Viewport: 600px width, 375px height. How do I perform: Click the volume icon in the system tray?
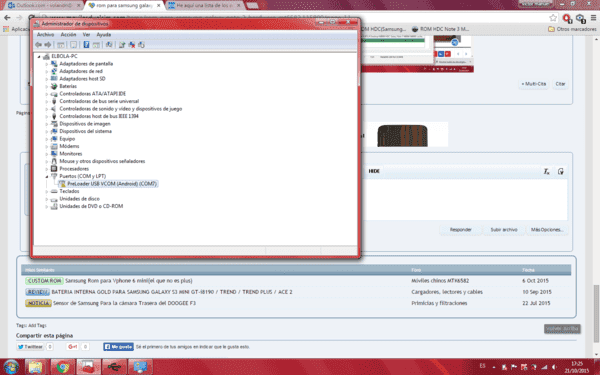(554, 367)
